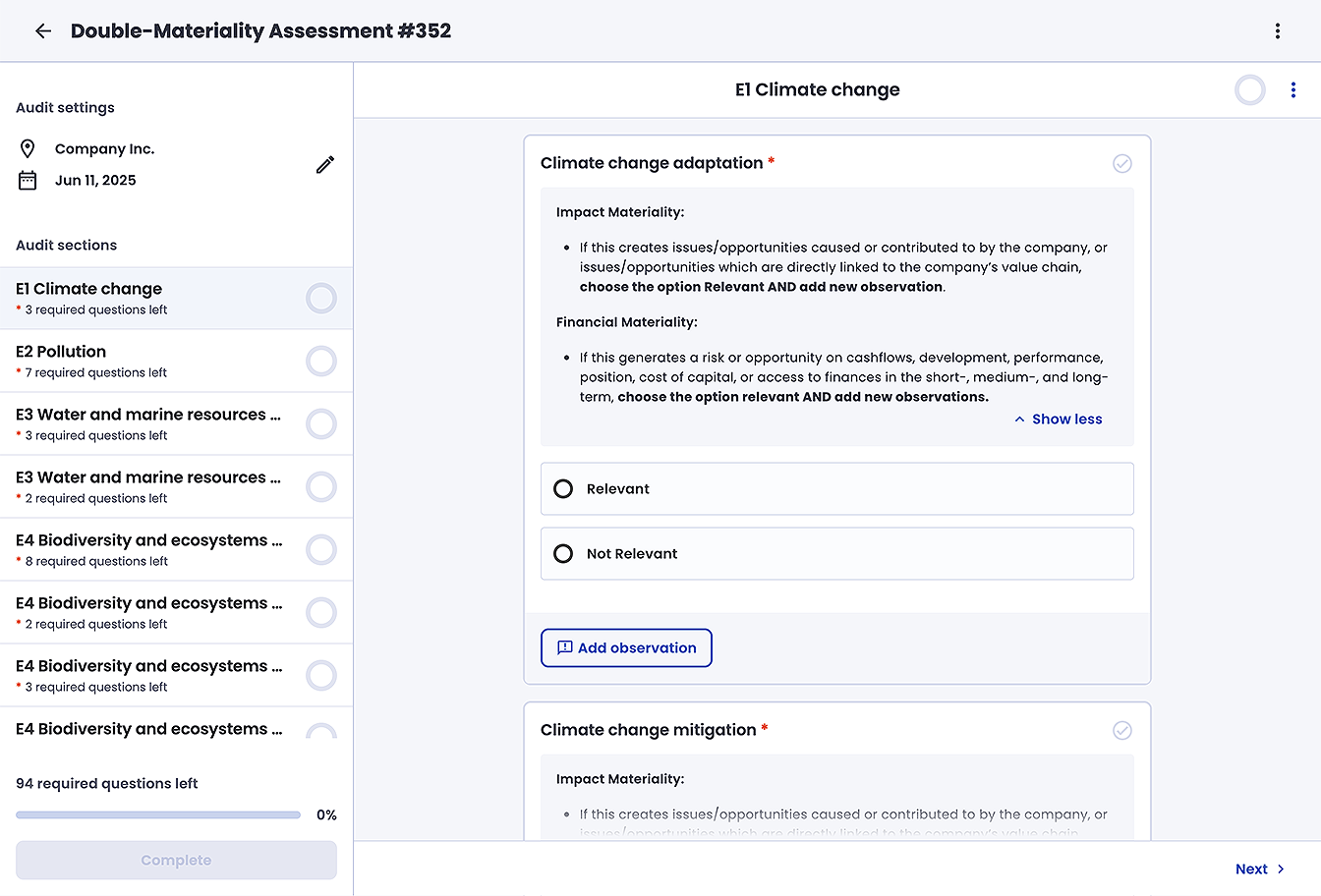Open the assessment header kebab menu
The image size is (1321, 896).
pyautogui.click(x=1278, y=30)
